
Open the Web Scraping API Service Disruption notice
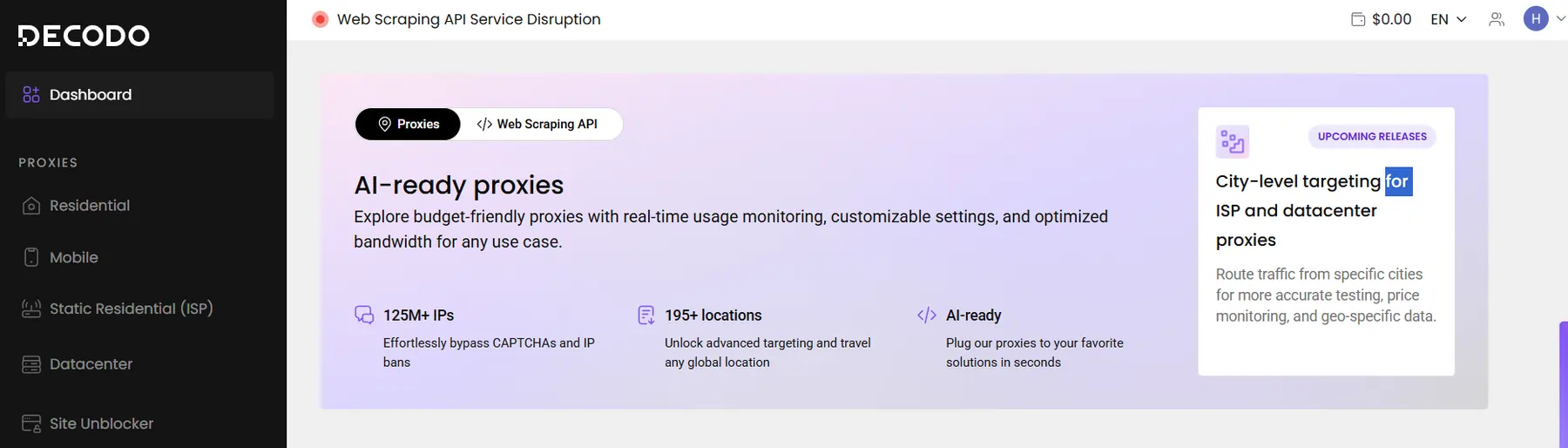coord(469,19)
